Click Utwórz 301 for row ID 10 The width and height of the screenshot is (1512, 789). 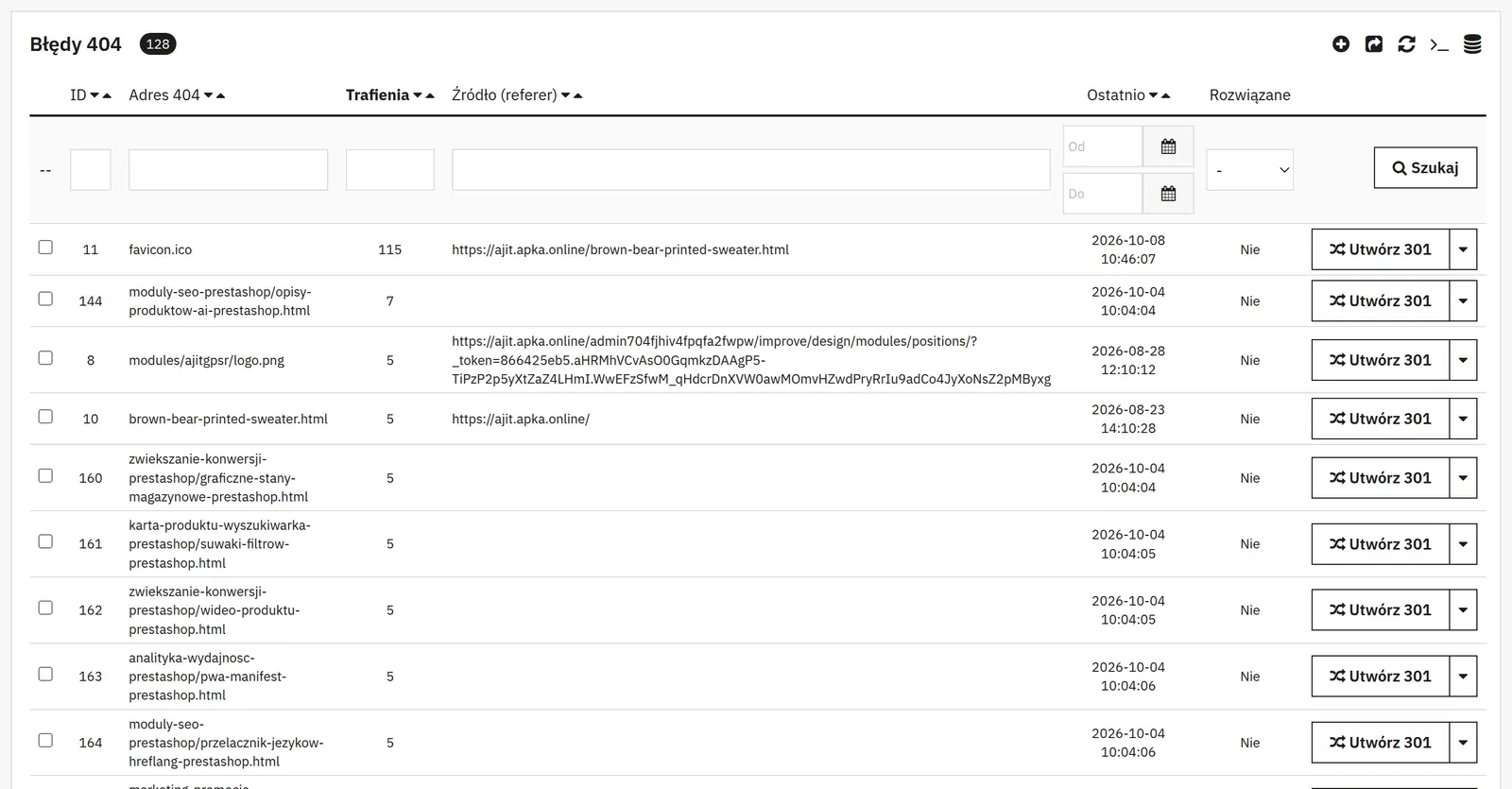(1381, 419)
